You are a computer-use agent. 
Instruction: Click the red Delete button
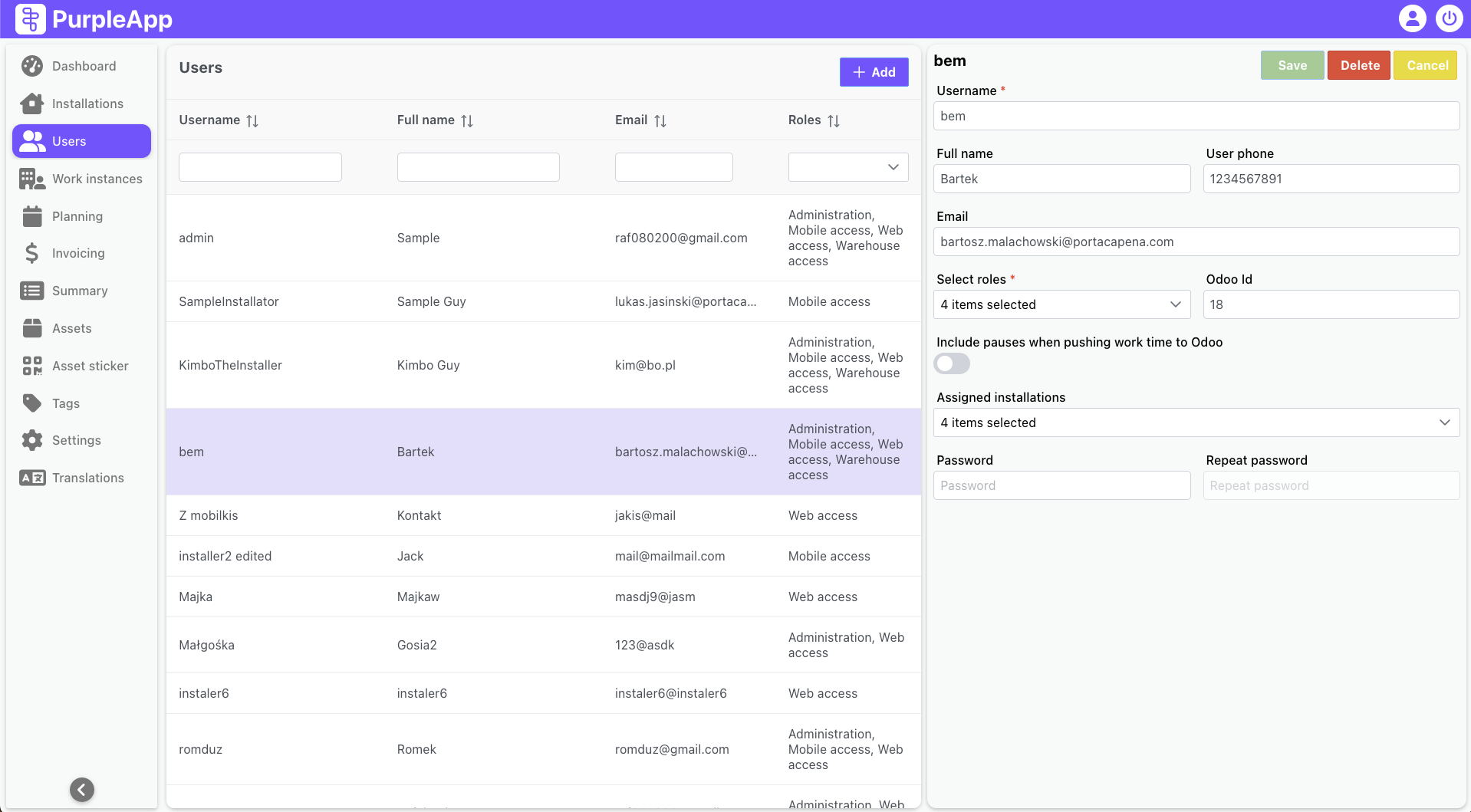(1359, 65)
